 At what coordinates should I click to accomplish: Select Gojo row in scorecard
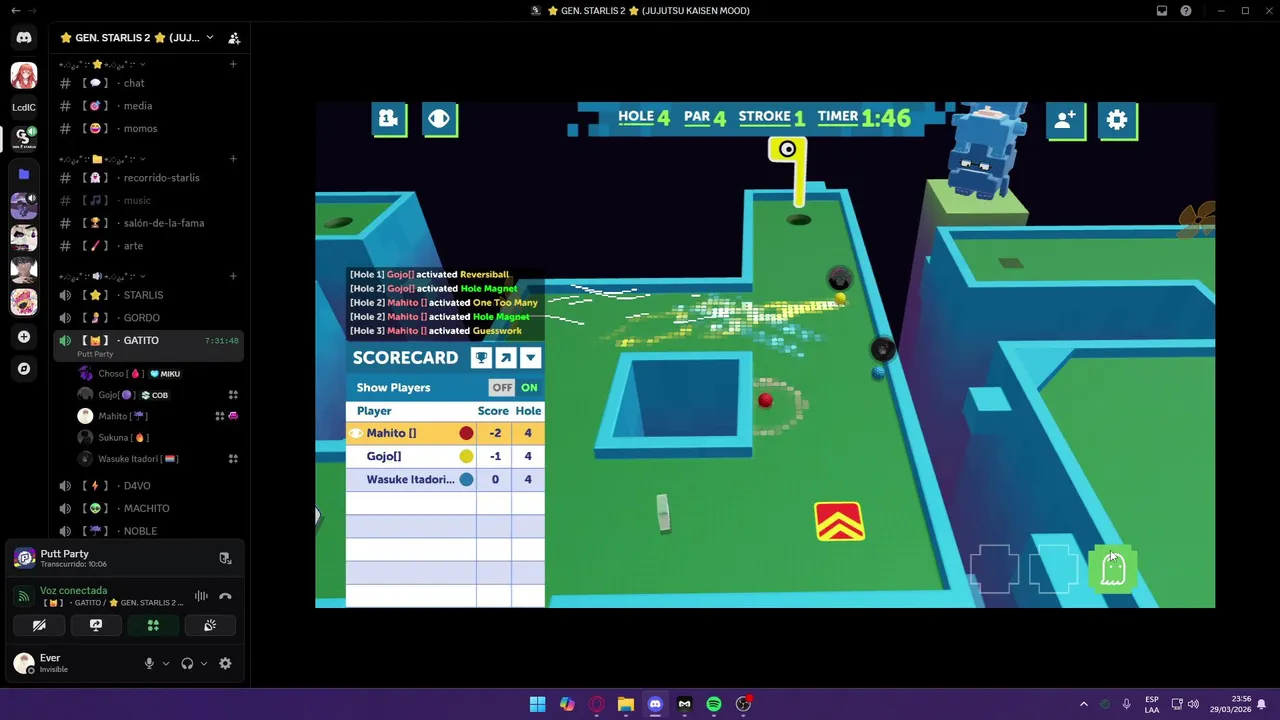click(x=445, y=456)
